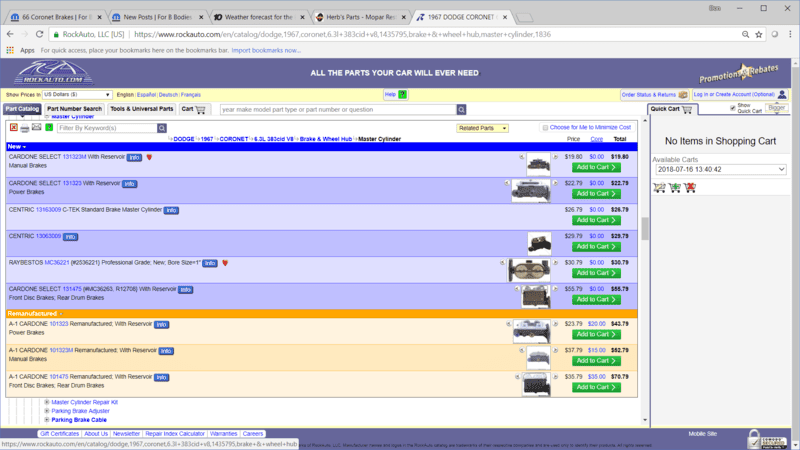Uncheck the Show Quick Cart checkbox
The image size is (800, 450).
[733, 108]
